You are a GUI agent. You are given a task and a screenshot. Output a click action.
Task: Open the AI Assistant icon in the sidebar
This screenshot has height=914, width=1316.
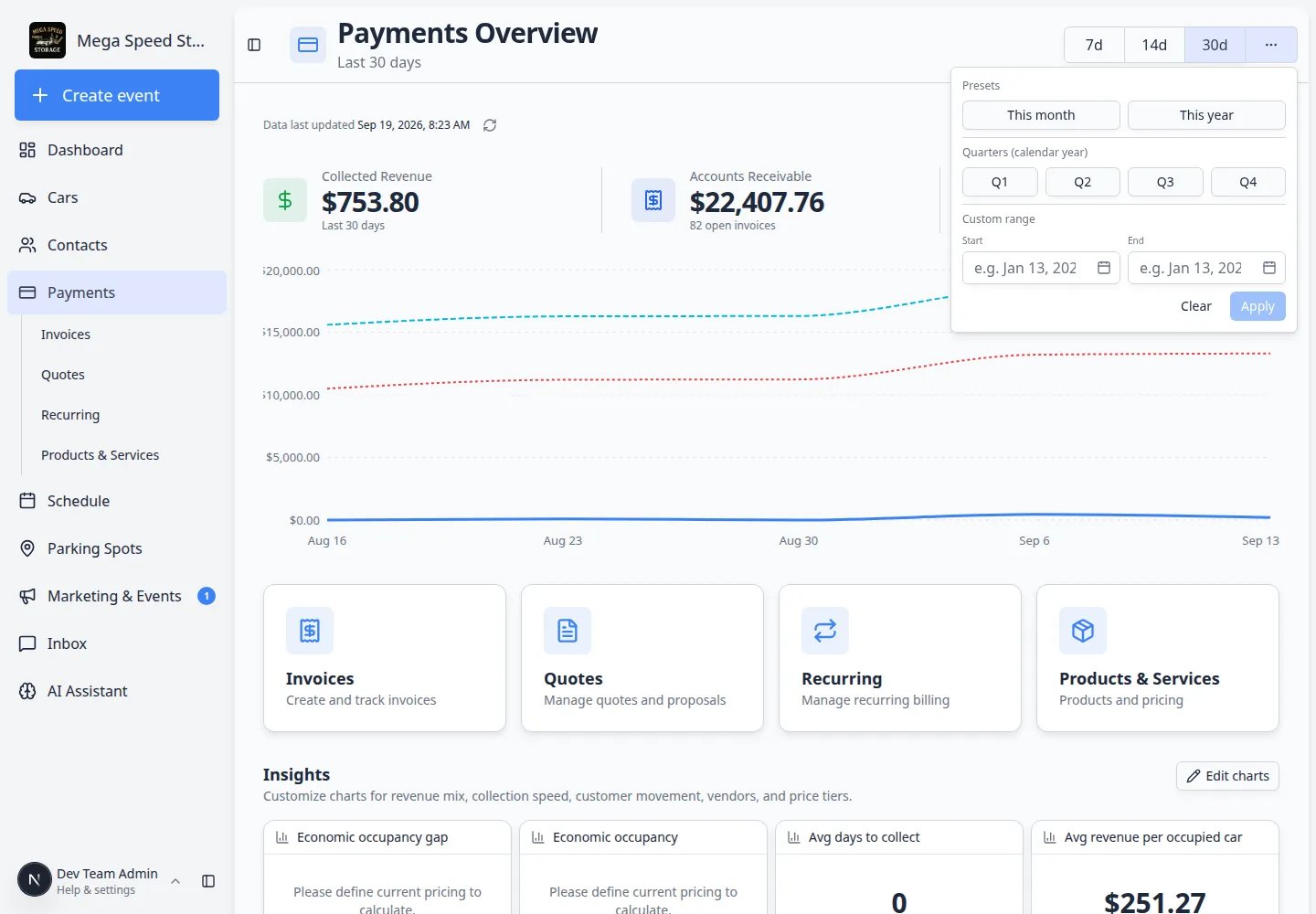coord(27,691)
